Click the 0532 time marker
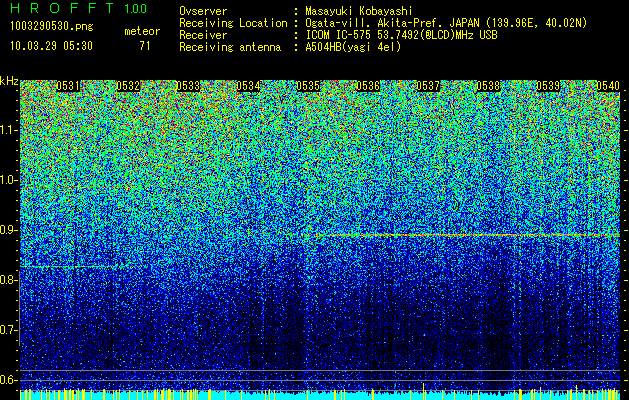 point(128,86)
